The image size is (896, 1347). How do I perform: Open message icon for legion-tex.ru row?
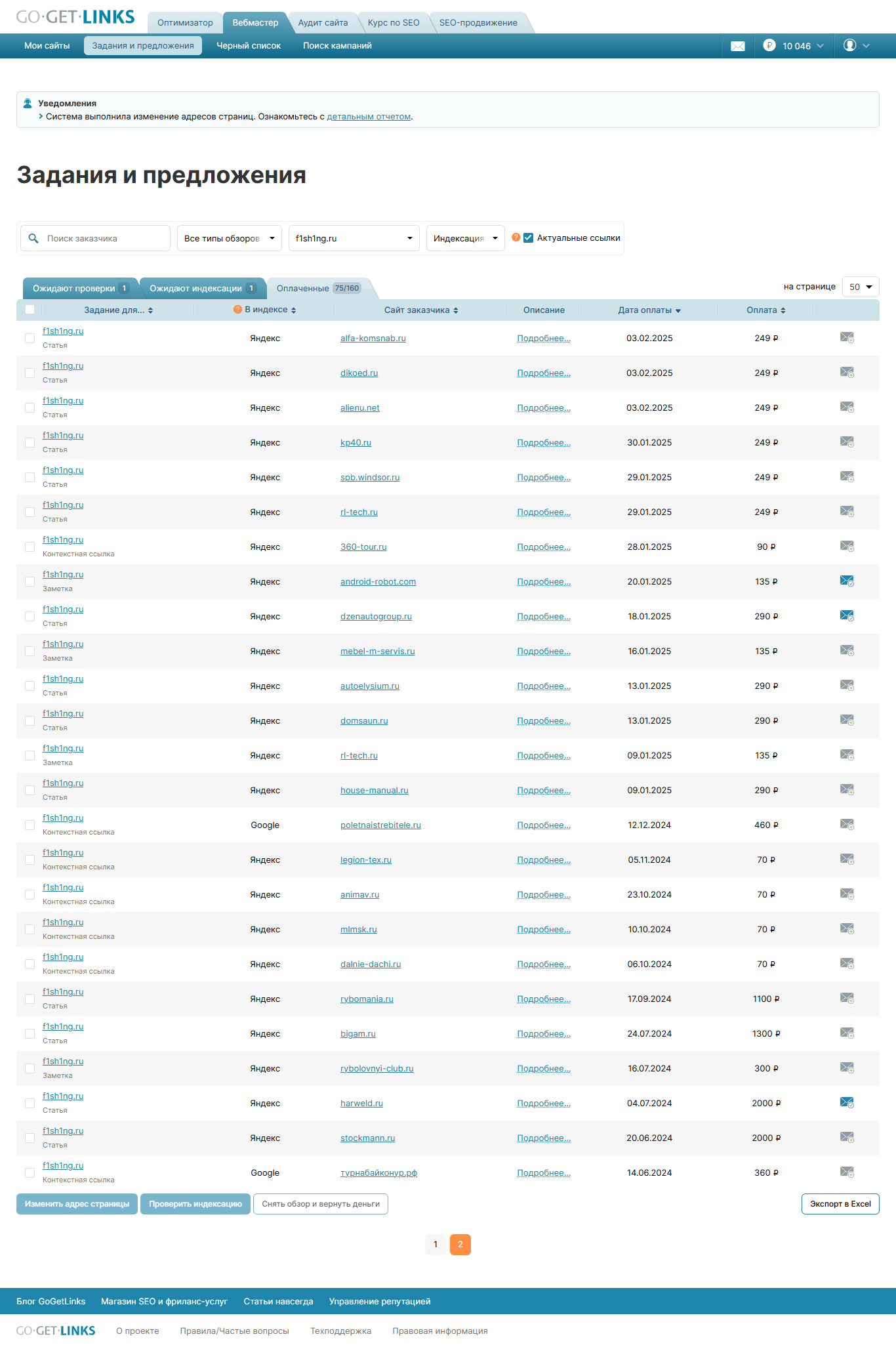click(847, 860)
